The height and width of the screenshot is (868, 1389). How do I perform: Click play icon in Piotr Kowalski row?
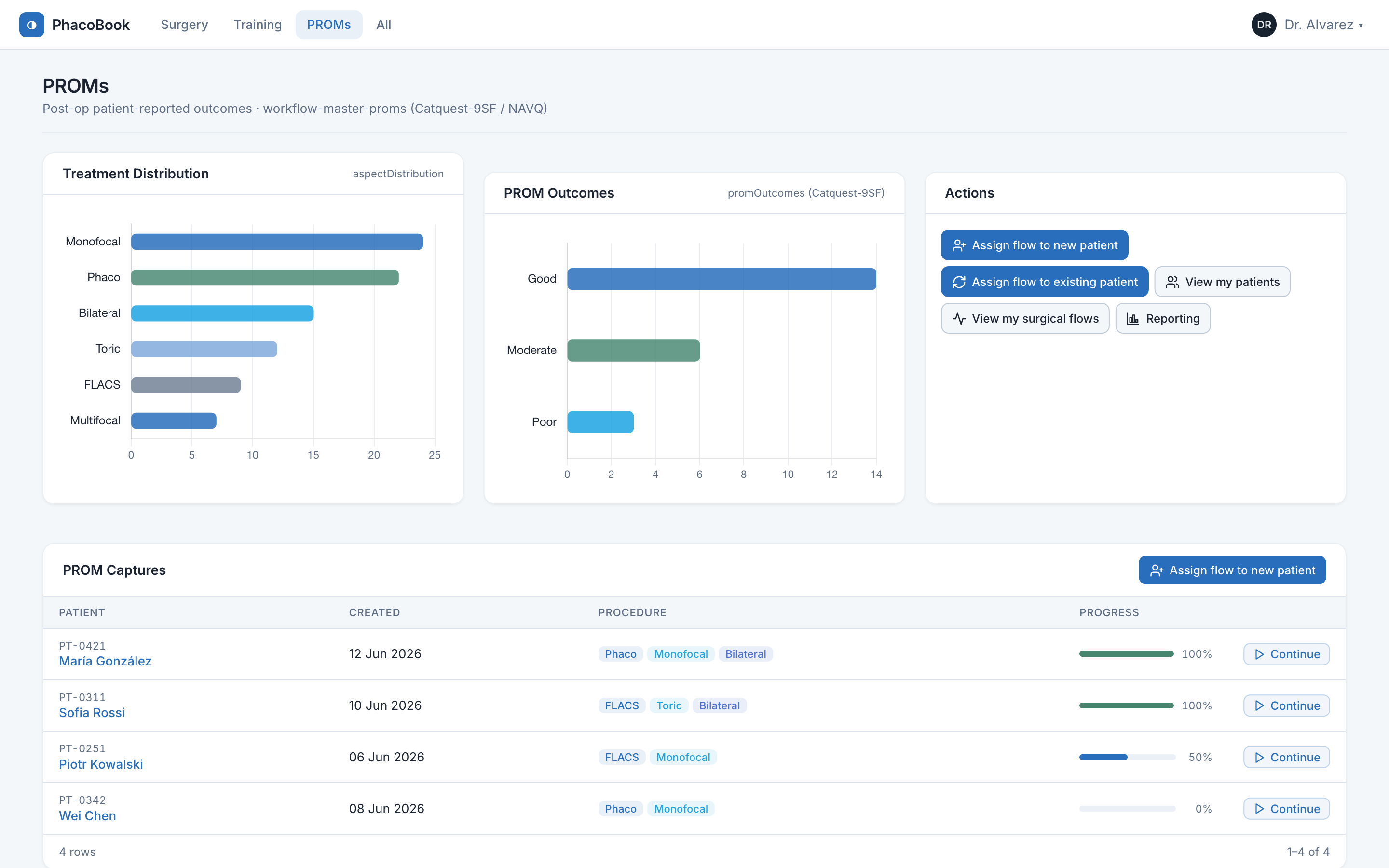click(1259, 757)
